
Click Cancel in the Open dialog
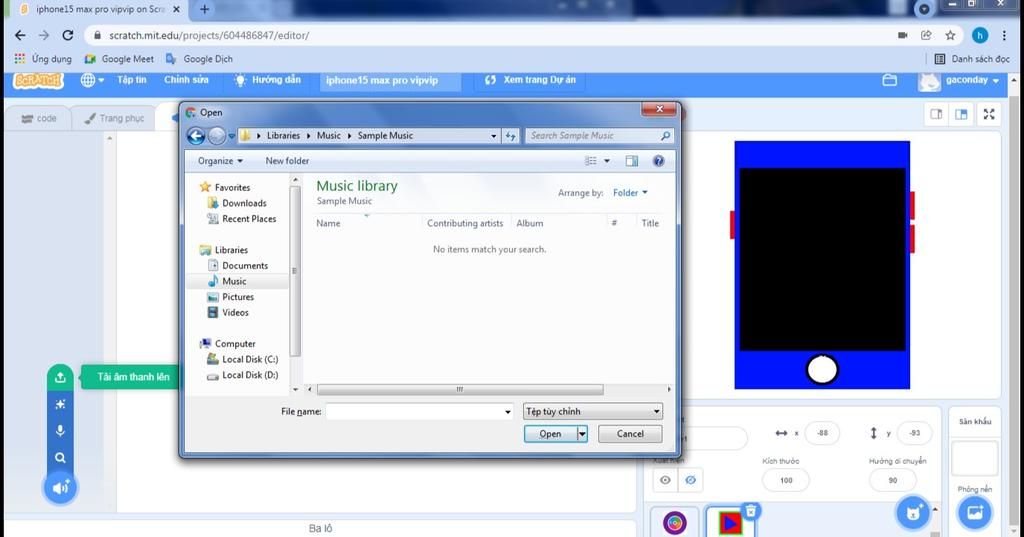tap(630, 434)
